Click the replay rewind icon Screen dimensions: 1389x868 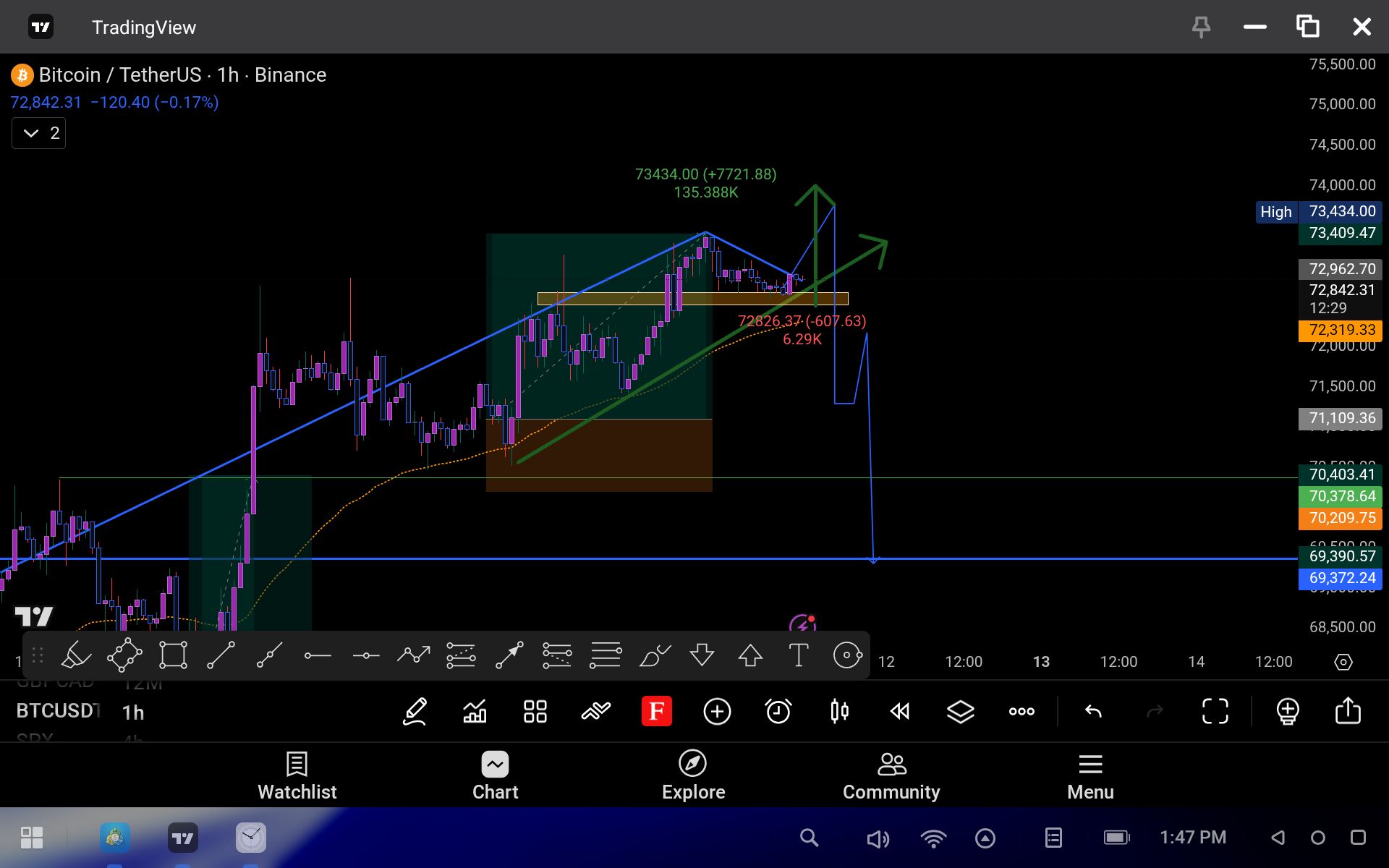[899, 712]
